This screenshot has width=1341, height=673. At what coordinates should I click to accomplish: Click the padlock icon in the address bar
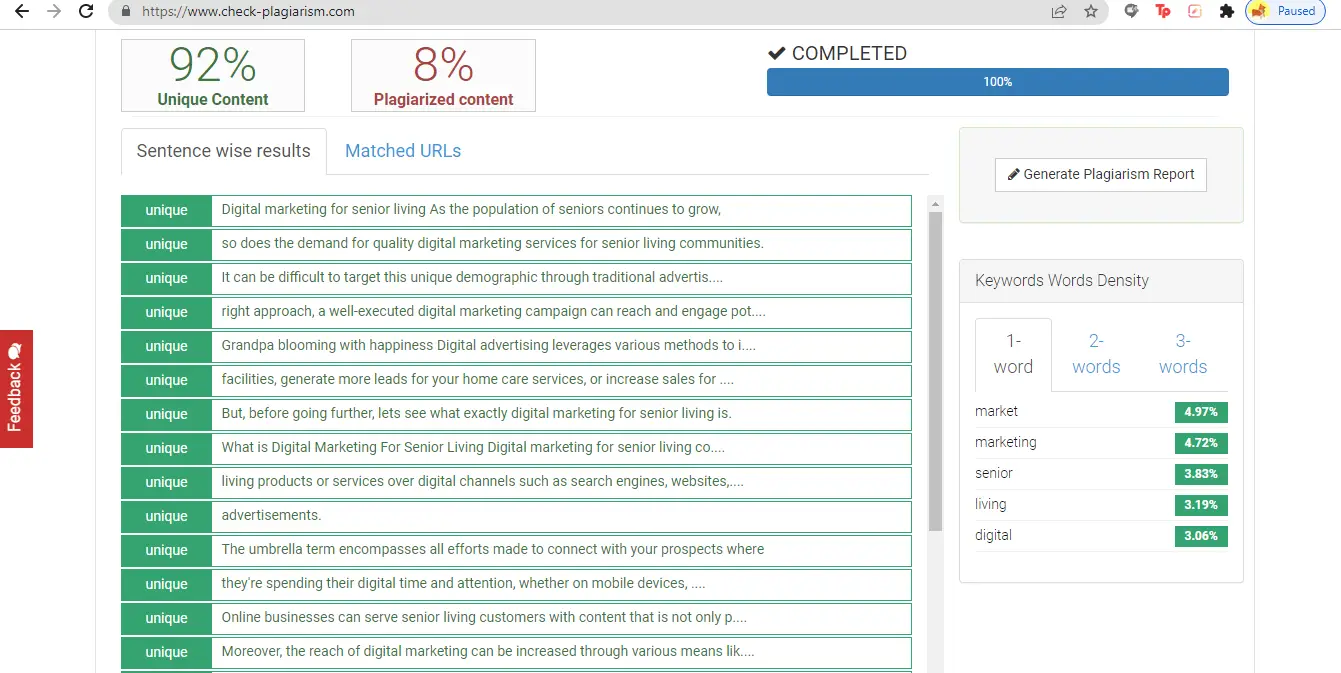click(x=124, y=12)
